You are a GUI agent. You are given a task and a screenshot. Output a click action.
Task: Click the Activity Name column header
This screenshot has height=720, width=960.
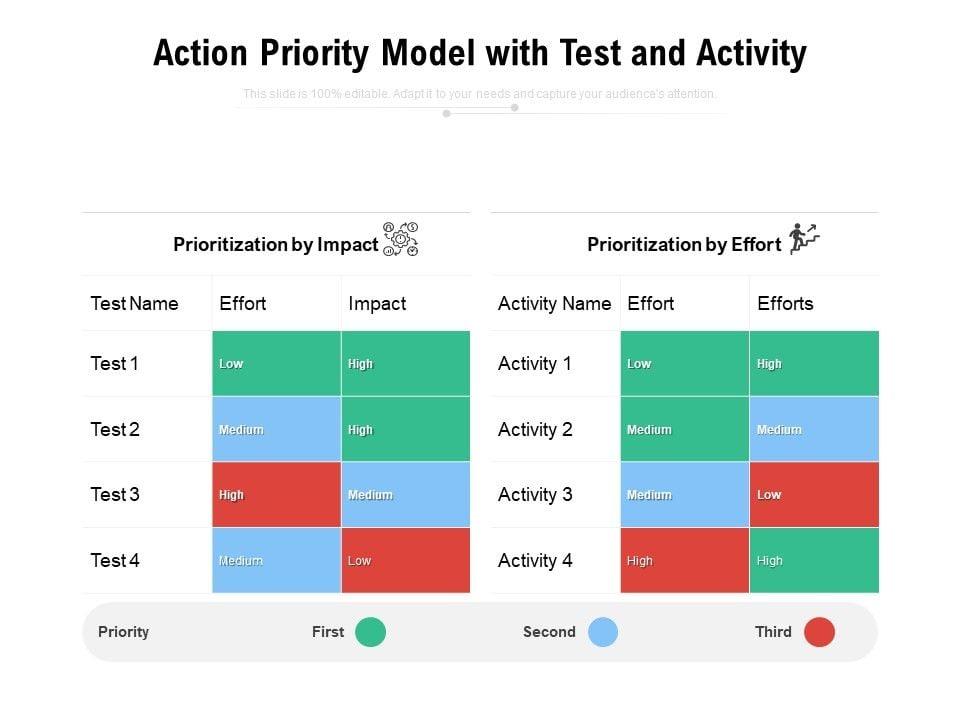coord(554,303)
